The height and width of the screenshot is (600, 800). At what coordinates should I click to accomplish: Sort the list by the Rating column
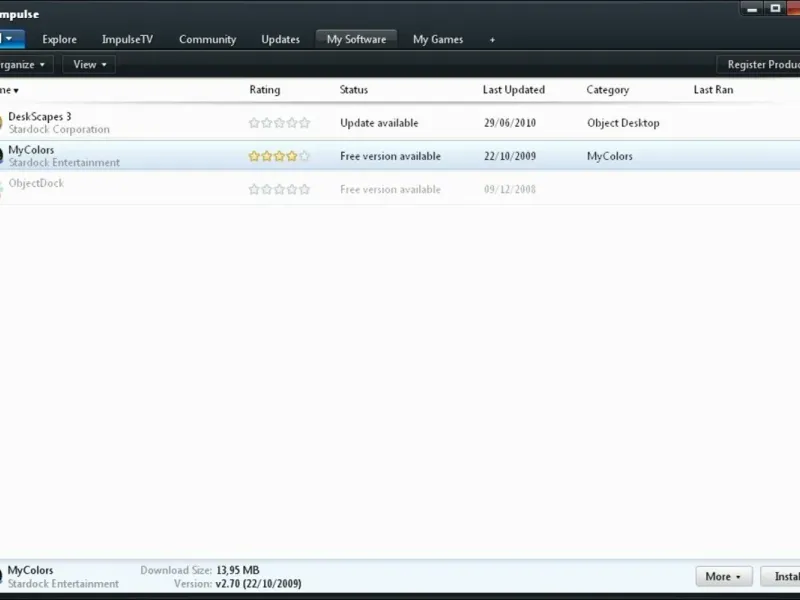[x=265, y=90]
